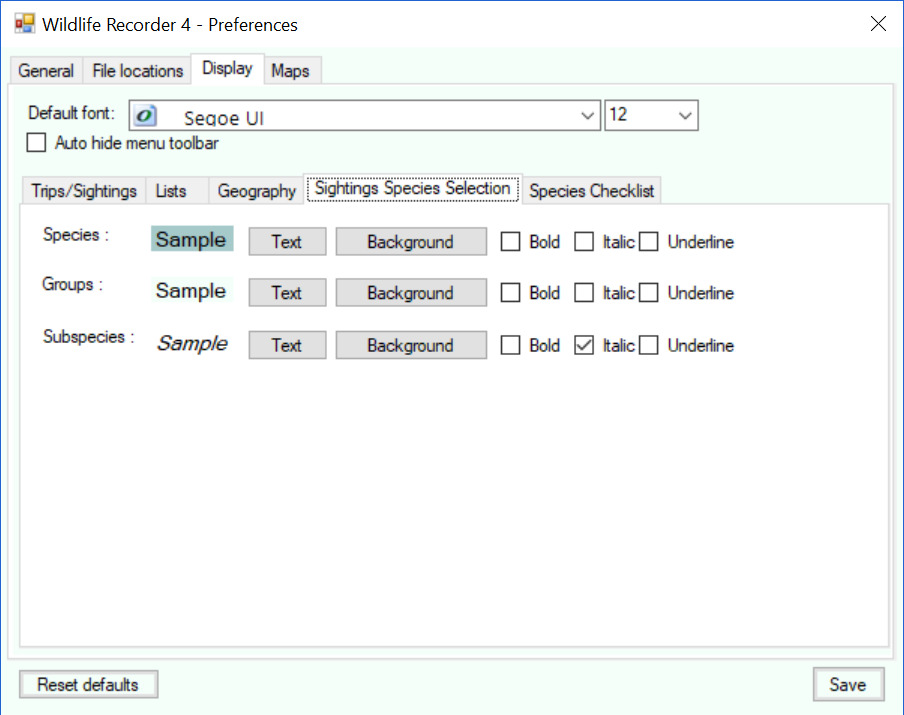904x715 pixels.
Task: Click the font type icon beside Segoe UI
Action: pyautogui.click(x=145, y=115)
